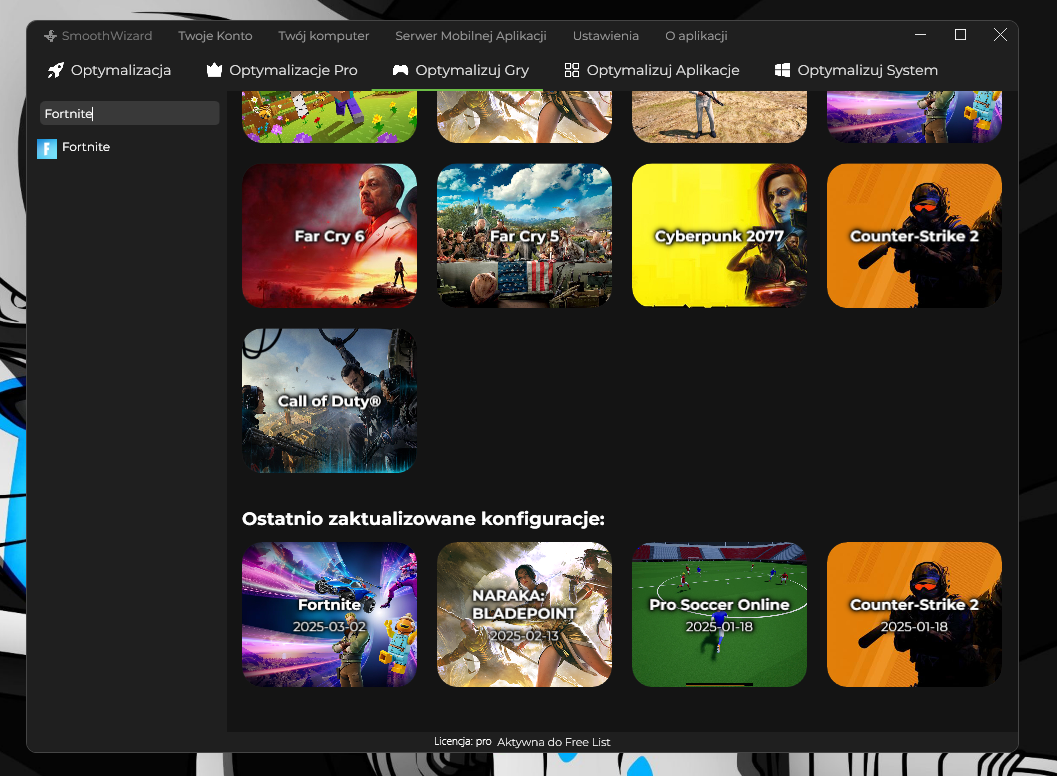
Task: Open the Far Cry 6 game card
Action: coord(329,236)
